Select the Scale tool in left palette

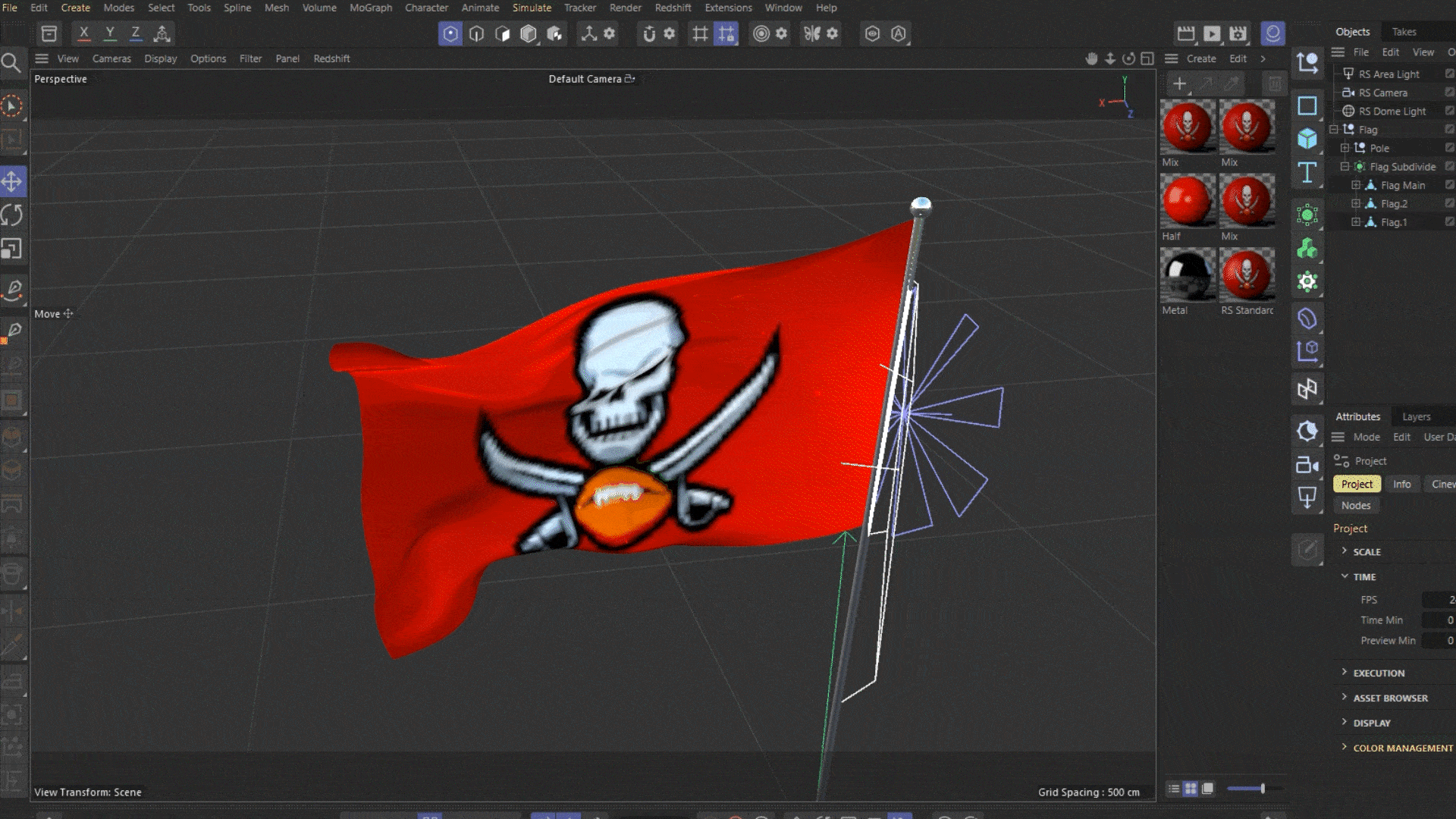[x=12, y=249]
